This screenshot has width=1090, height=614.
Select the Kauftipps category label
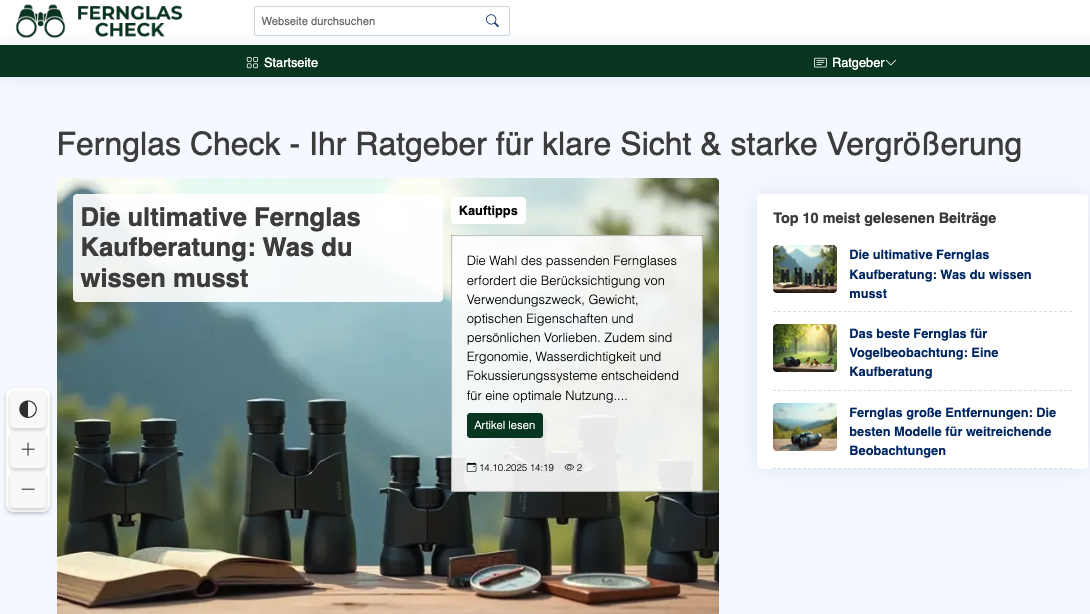pos(490,210)
